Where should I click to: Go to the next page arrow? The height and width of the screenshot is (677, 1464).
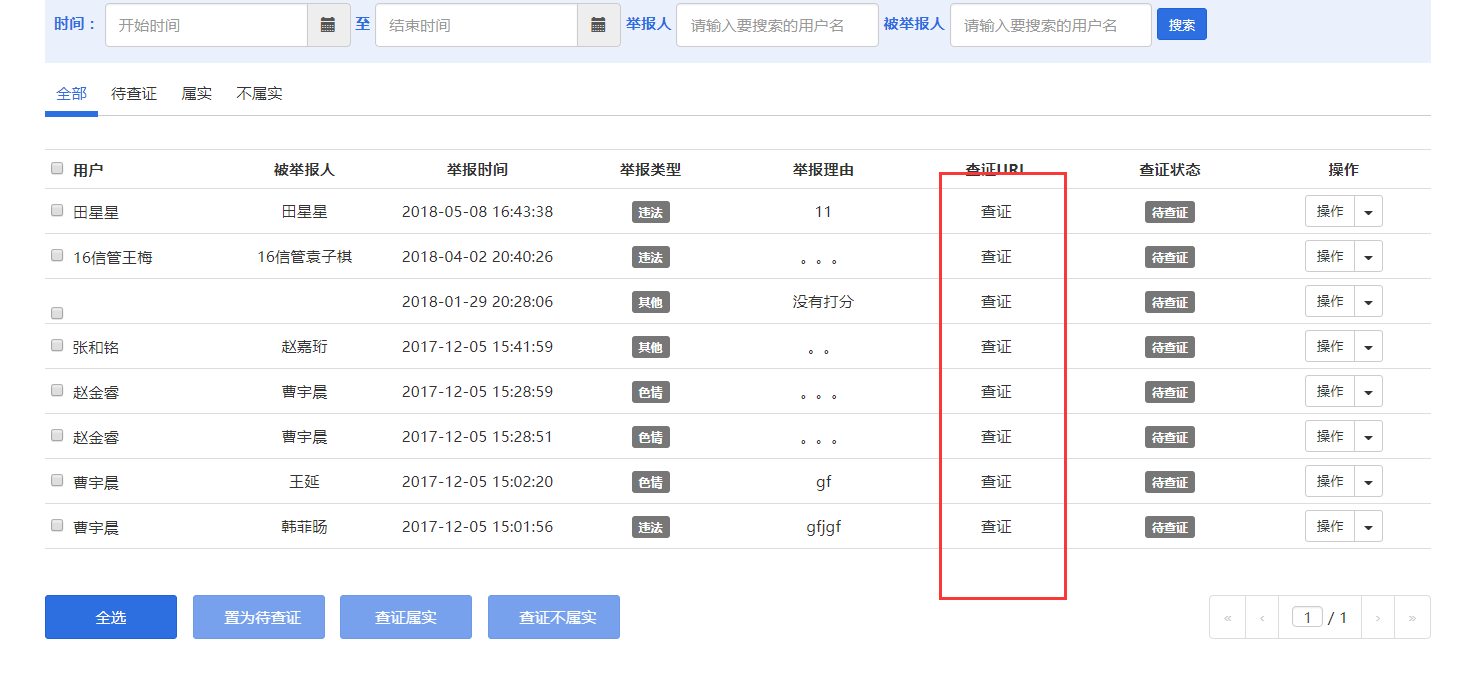tap(1377, 618)
